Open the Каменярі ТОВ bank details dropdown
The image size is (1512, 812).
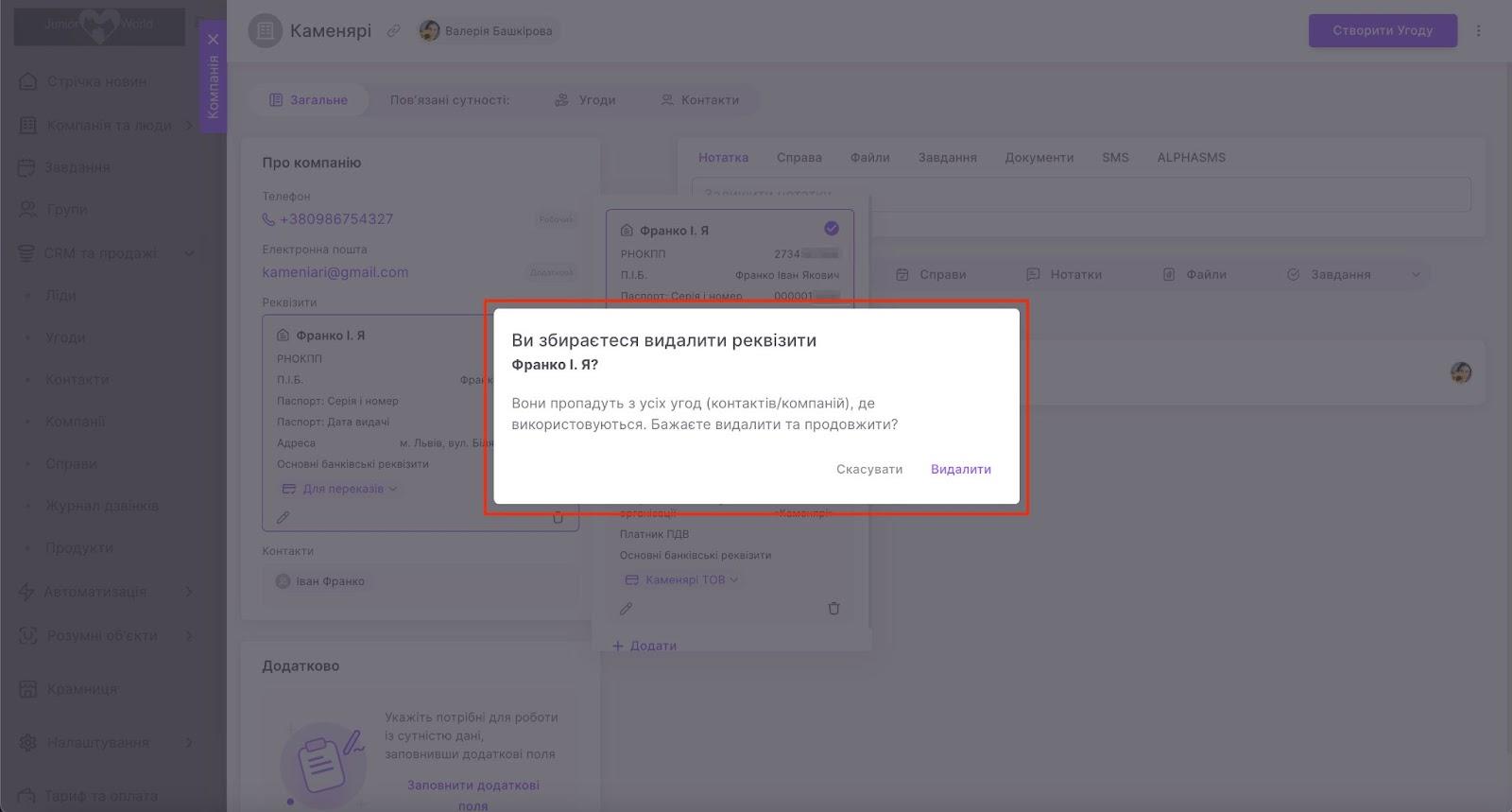click(x=682, y=579)
